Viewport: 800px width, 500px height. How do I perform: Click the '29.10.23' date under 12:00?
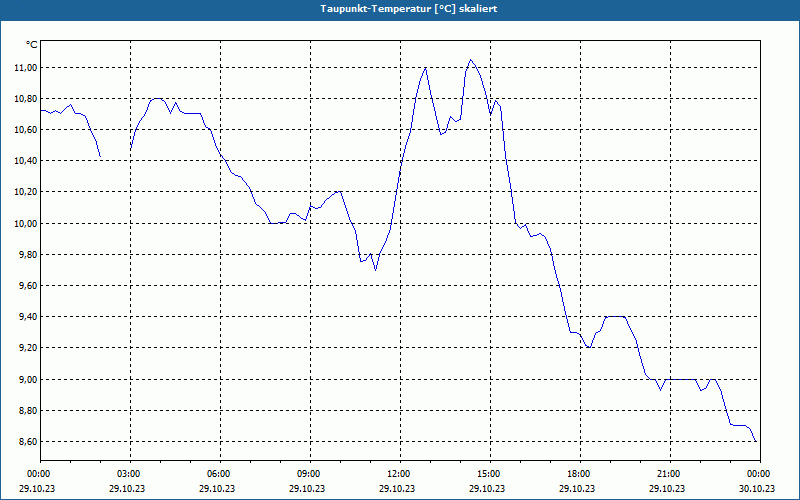point(397,489)
